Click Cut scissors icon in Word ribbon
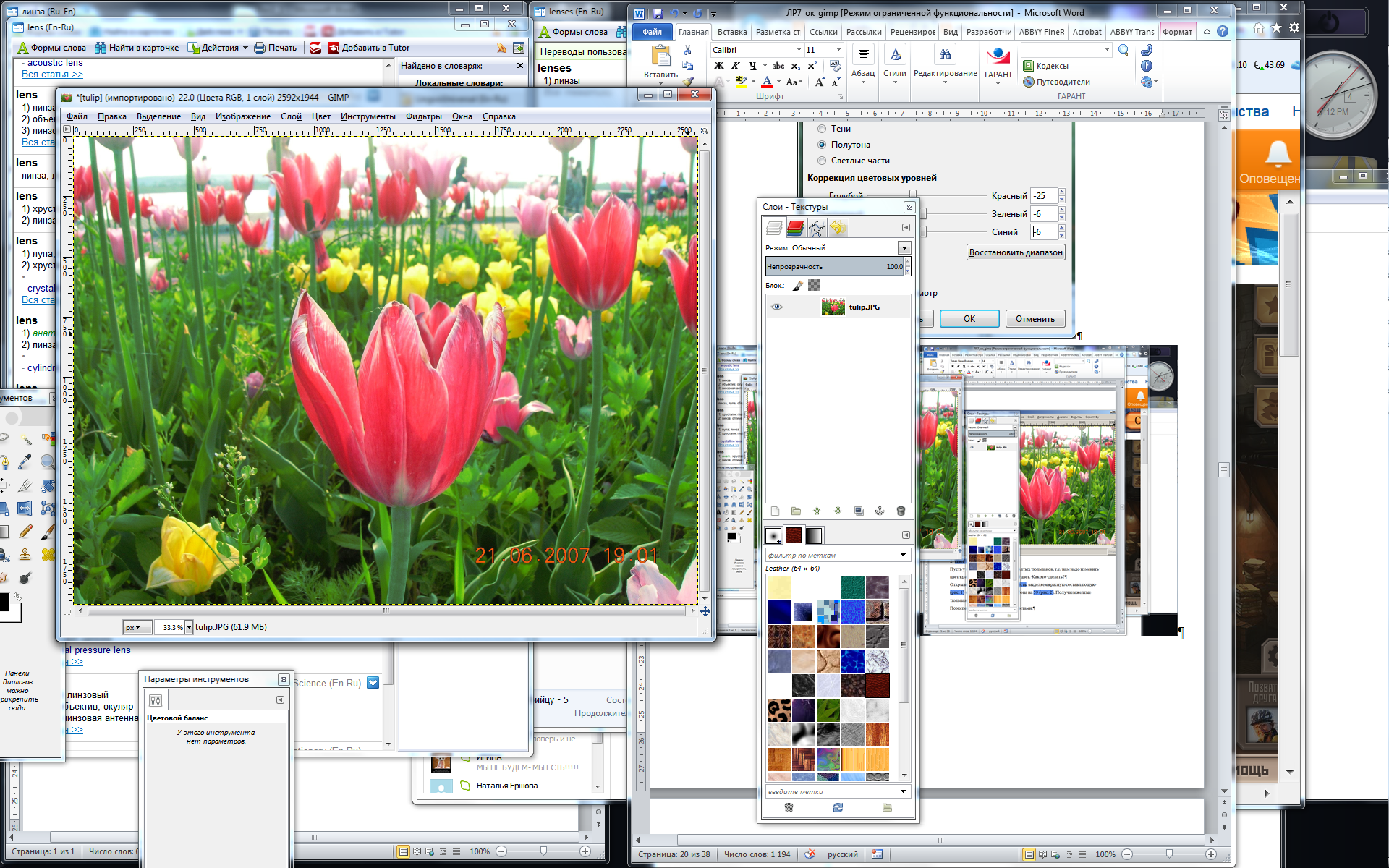The width and height of the screenshot is (1389, 868). [687, 50]
